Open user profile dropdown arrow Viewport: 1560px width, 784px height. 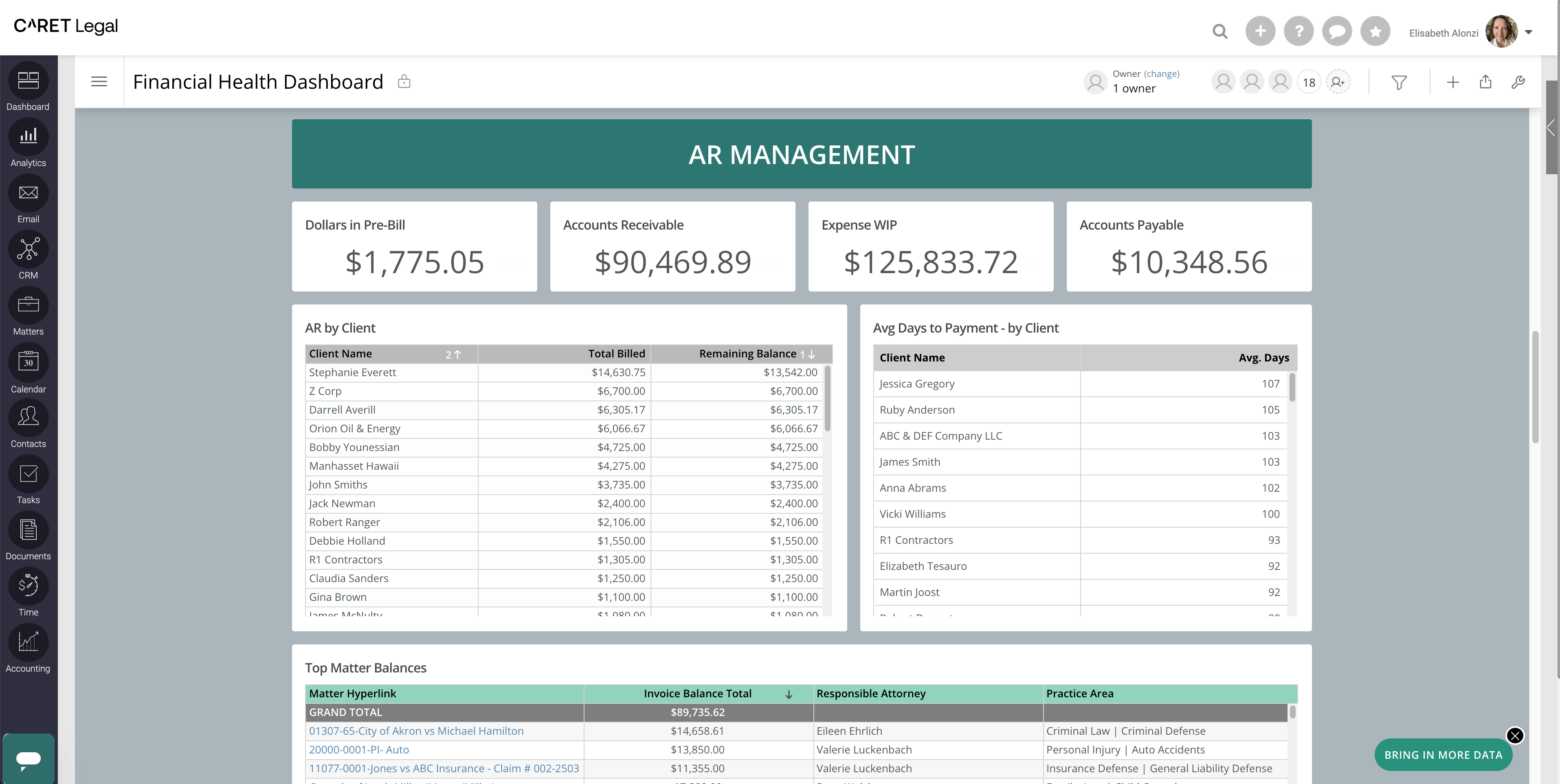1528,33
